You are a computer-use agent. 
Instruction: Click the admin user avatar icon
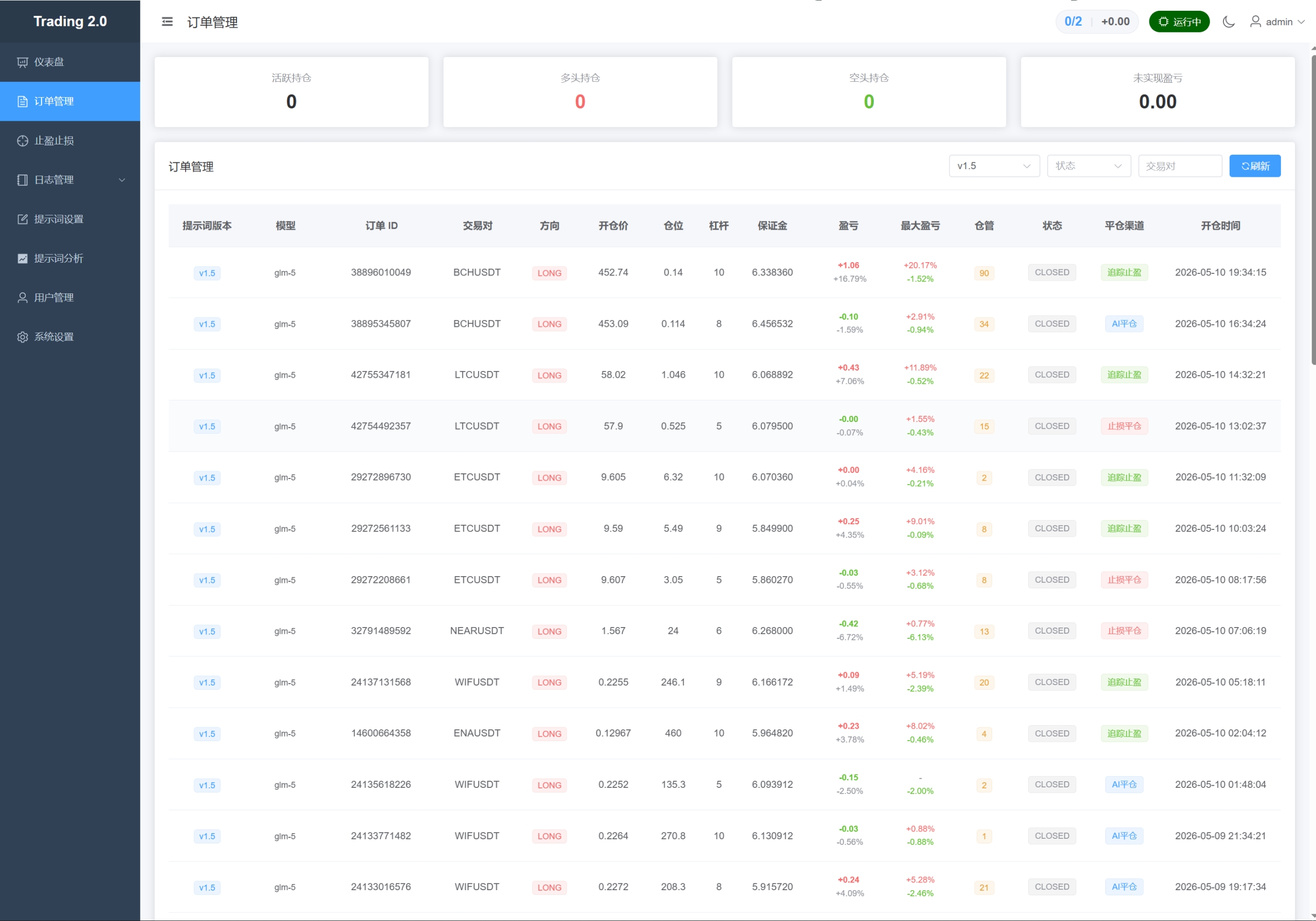pyautogui.click(x=1255, y=22)
